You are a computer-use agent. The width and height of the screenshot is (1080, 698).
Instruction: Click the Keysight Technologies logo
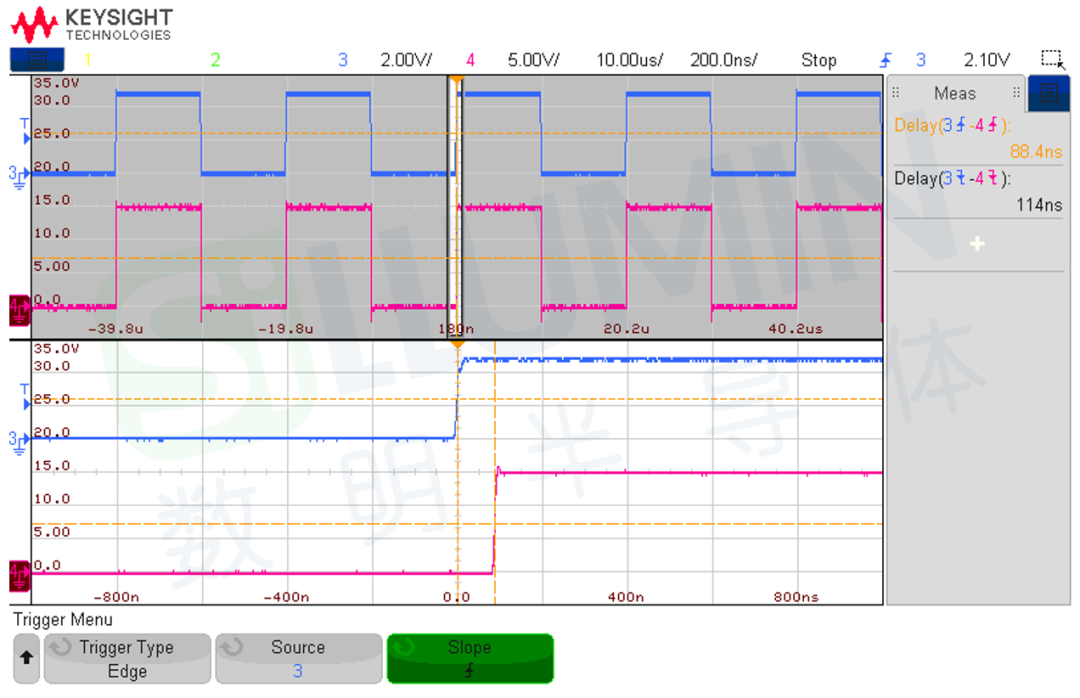coord(92,24)
